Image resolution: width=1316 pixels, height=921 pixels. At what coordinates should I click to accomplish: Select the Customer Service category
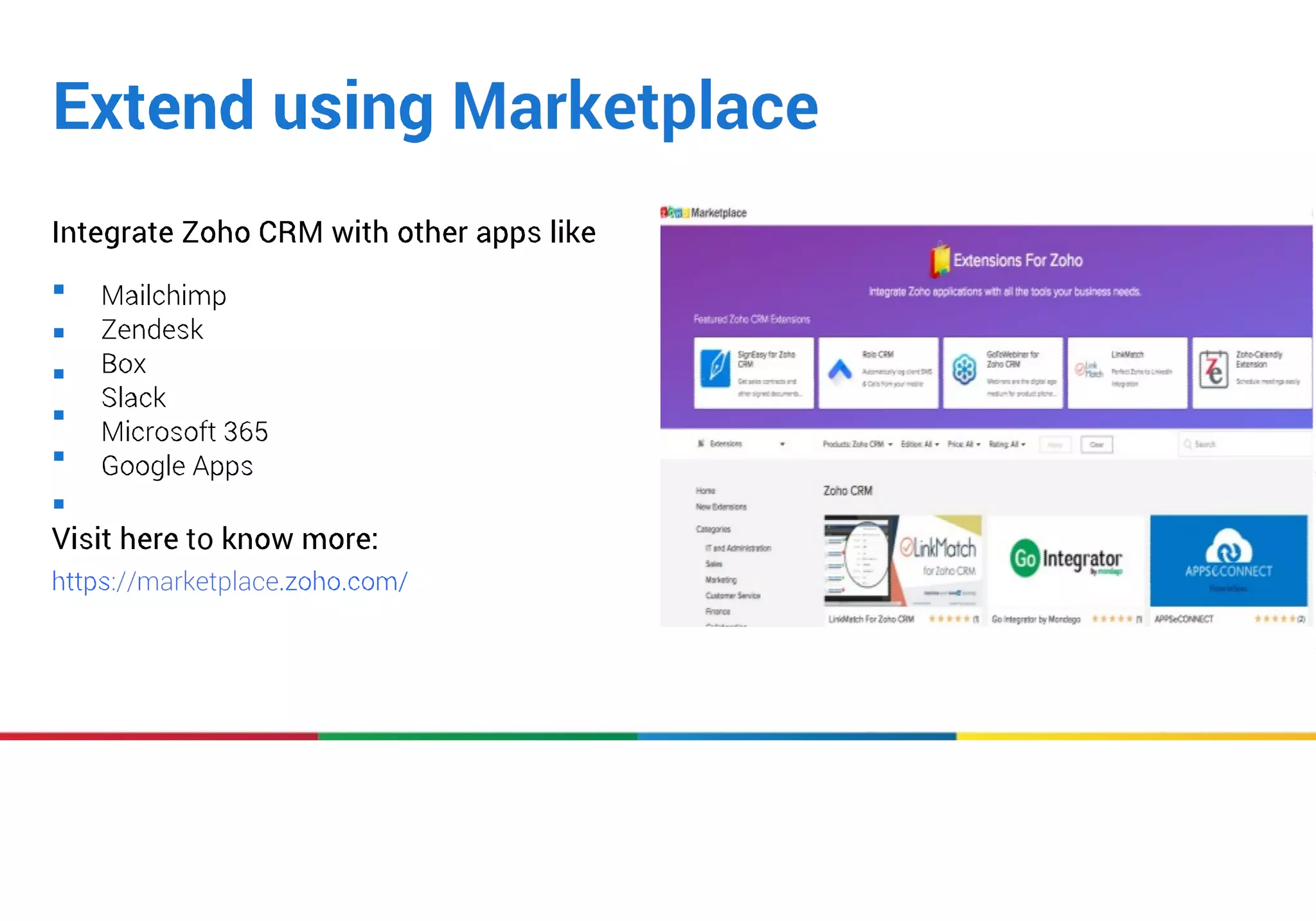tap(733, 596)
